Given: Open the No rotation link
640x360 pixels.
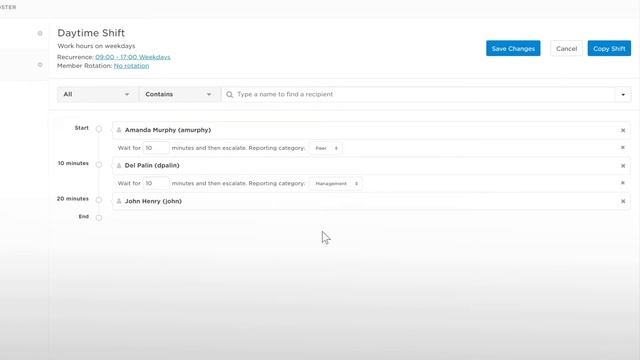Looking at the screenshot, I should tap(131, 66).
